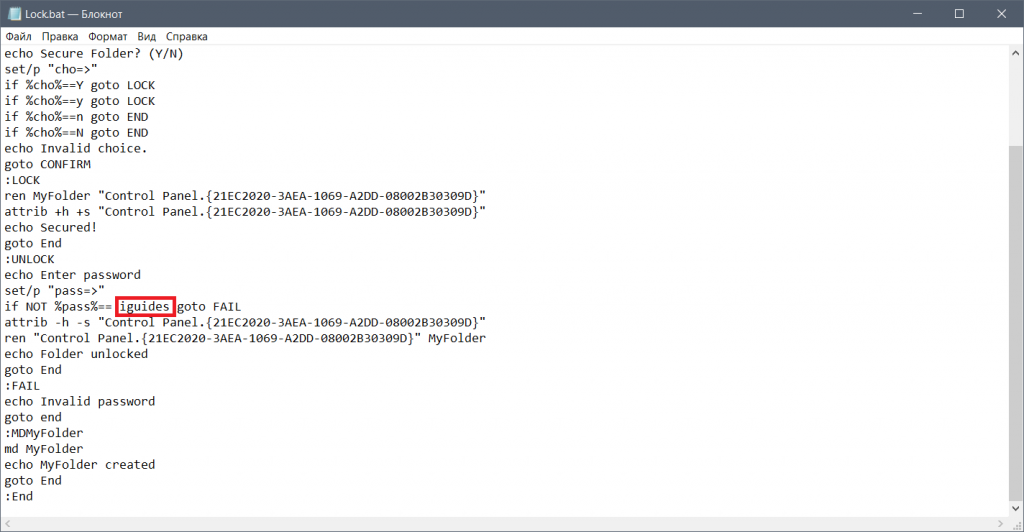Open the Справка menu
Screen dimensions: 1024x532
coord(186,37)
